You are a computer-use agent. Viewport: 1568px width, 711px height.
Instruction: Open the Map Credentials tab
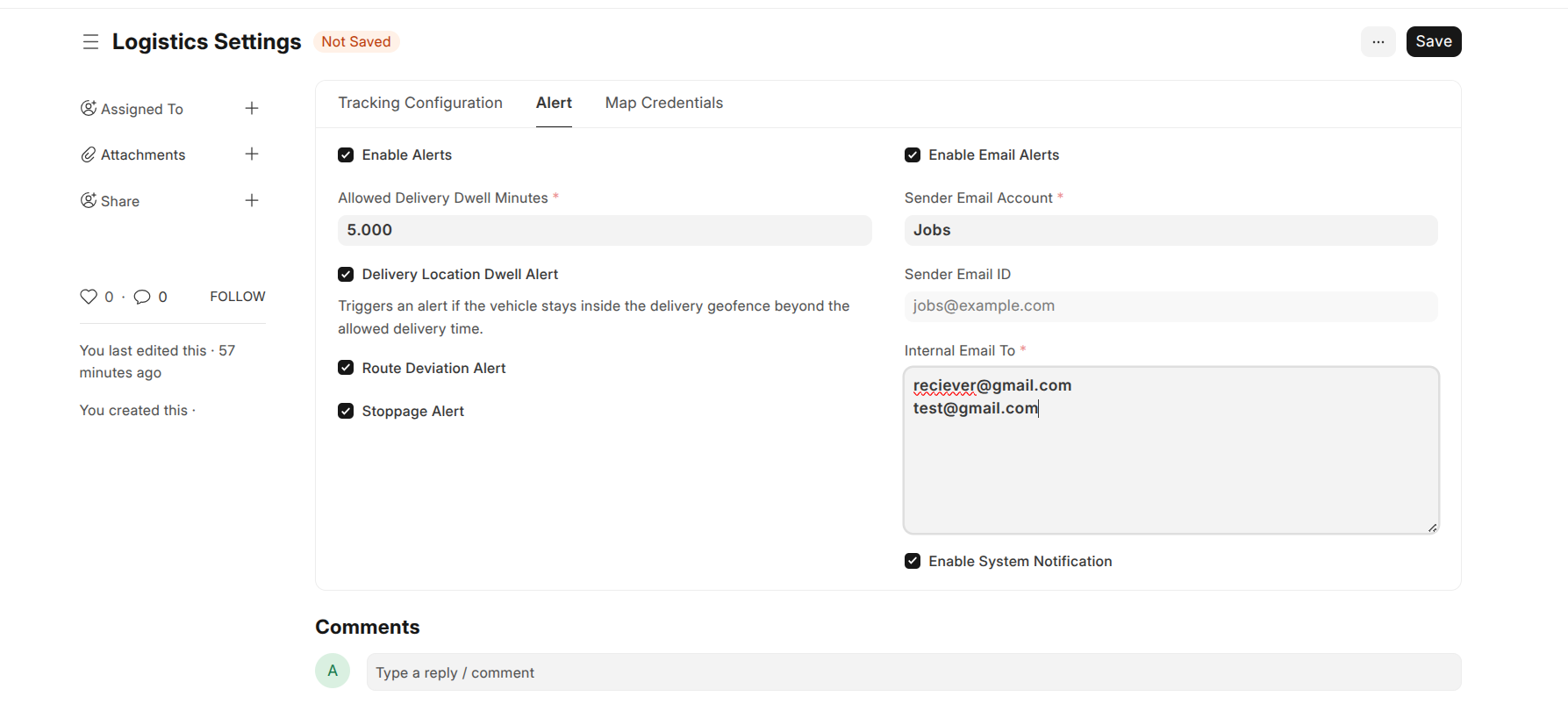[x=664, y=104]
